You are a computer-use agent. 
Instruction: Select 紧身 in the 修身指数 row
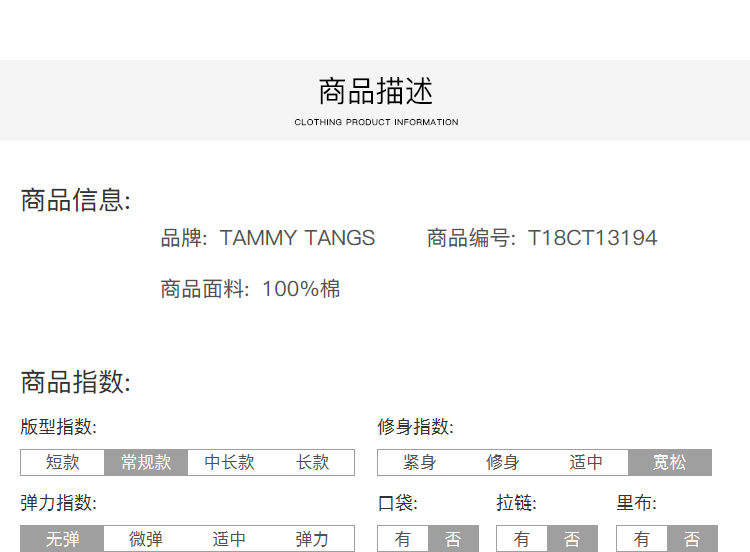click(x=419, y=462)
